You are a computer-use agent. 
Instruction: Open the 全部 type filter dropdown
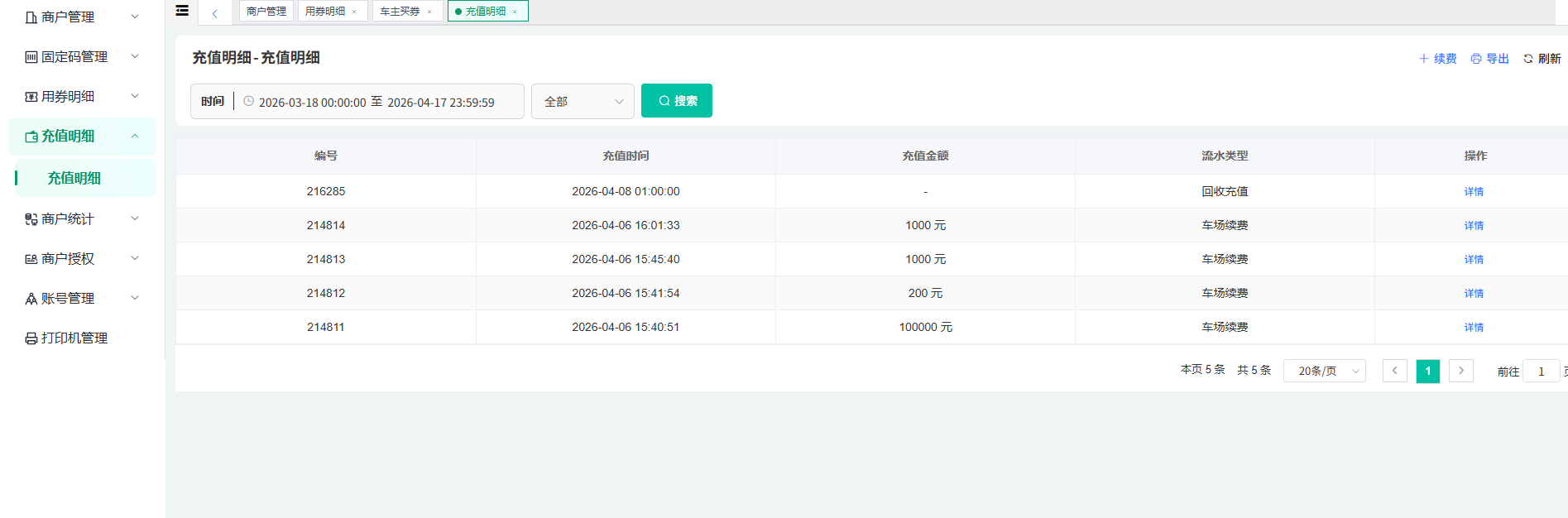(x=583, y=101)
